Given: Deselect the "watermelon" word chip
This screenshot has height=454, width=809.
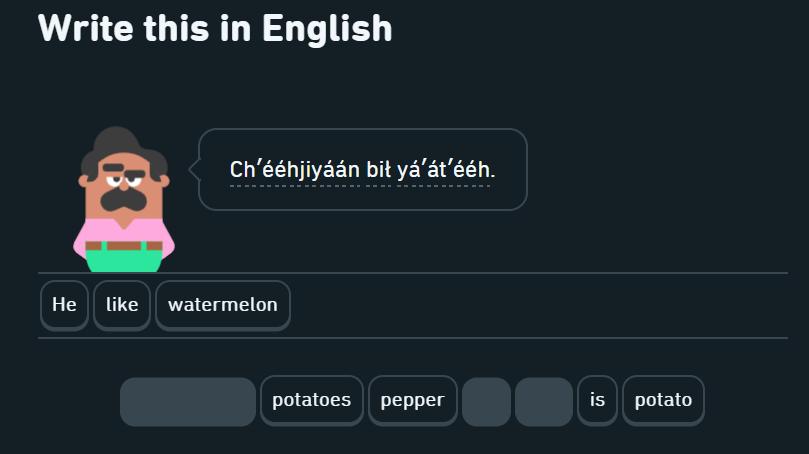Looking at the screenshot, I should (x=223, y=305).
